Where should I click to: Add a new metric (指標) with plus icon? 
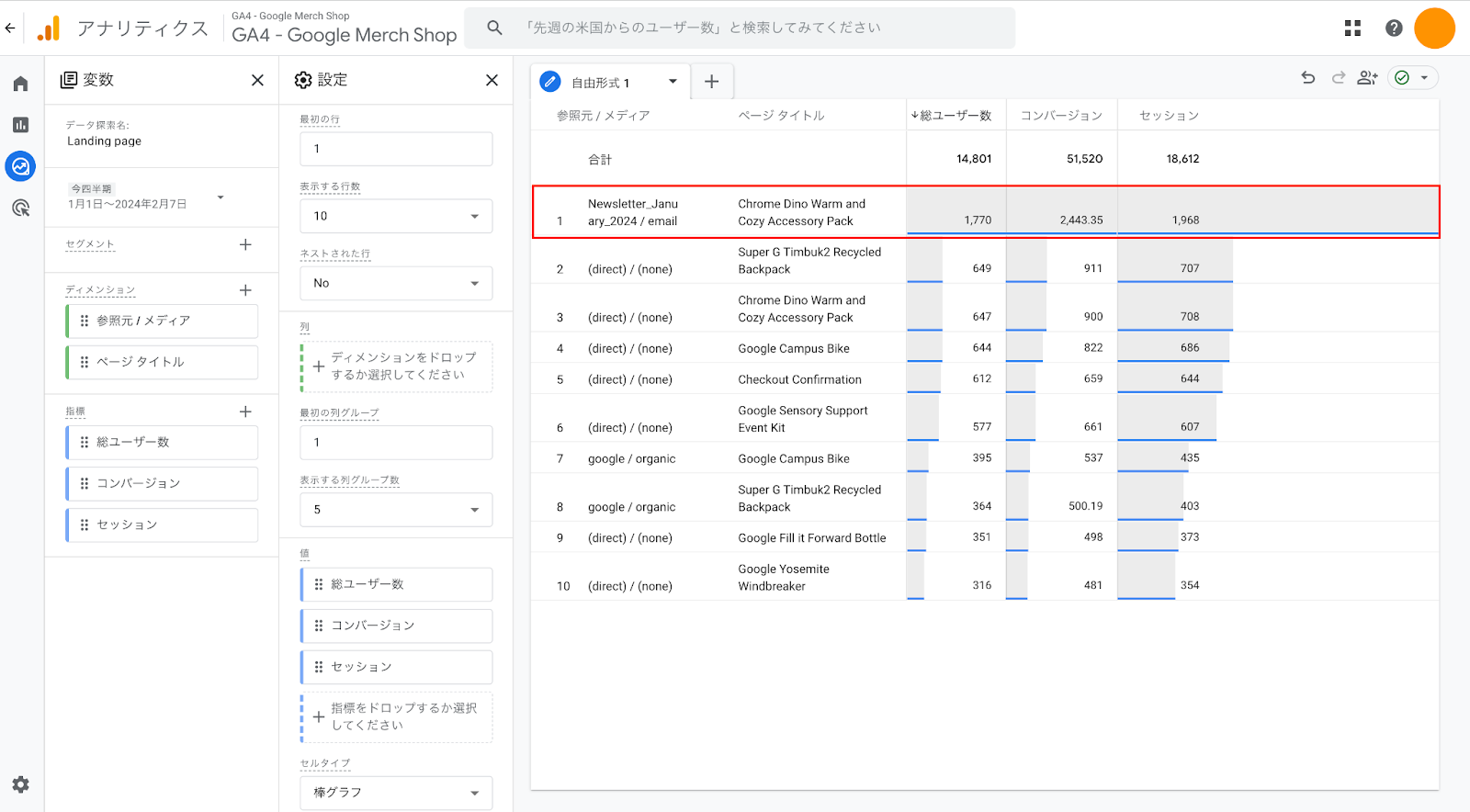245,412
